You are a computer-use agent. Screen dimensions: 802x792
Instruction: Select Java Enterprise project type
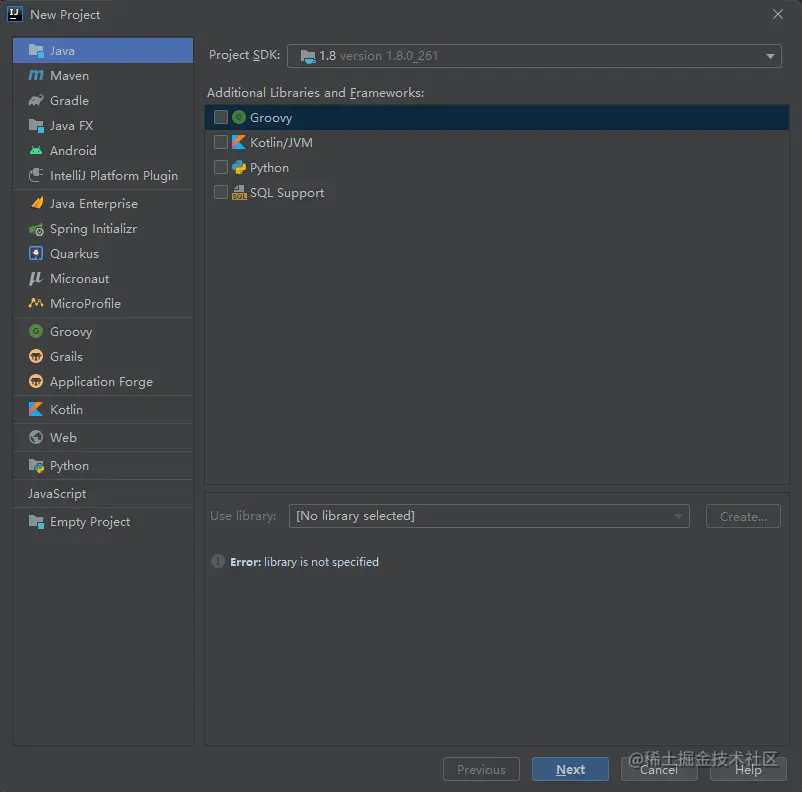pos(103,203)
